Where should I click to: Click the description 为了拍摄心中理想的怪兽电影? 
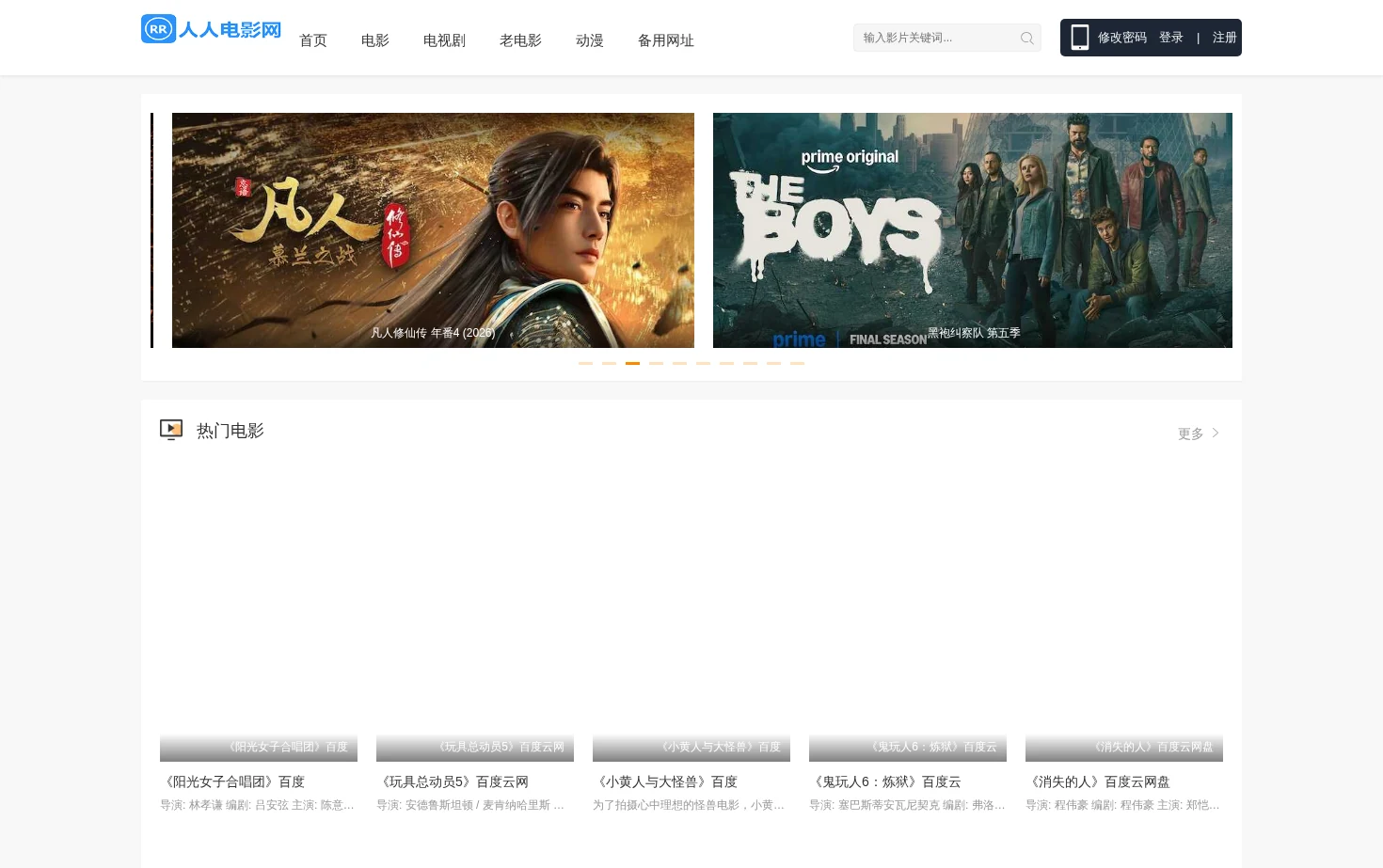pyautogui.click(x=689, y=805)
